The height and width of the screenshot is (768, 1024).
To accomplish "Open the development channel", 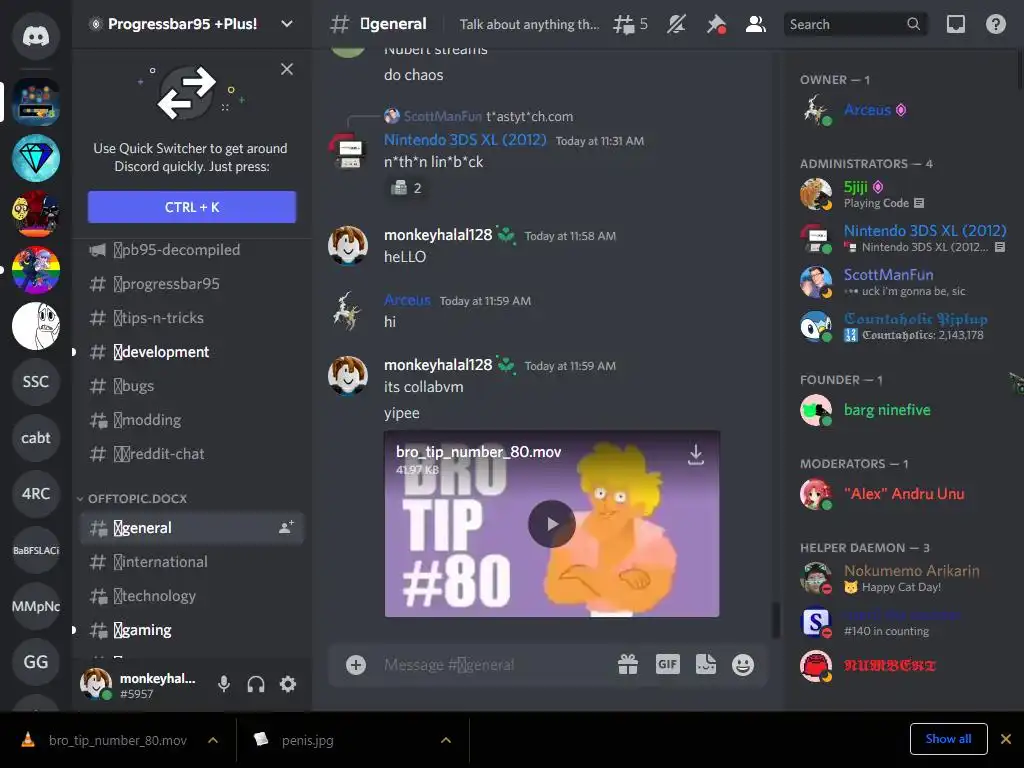I will coord(191,352).
